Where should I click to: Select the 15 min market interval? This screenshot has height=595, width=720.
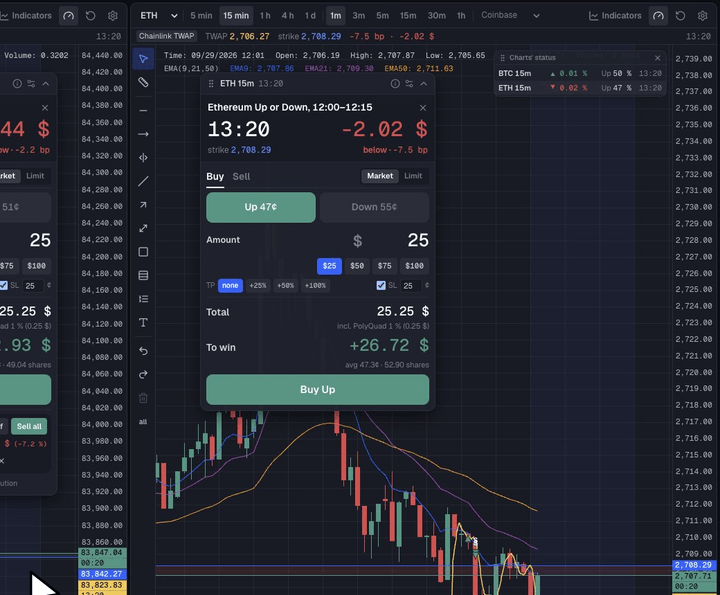click(236, 16)
